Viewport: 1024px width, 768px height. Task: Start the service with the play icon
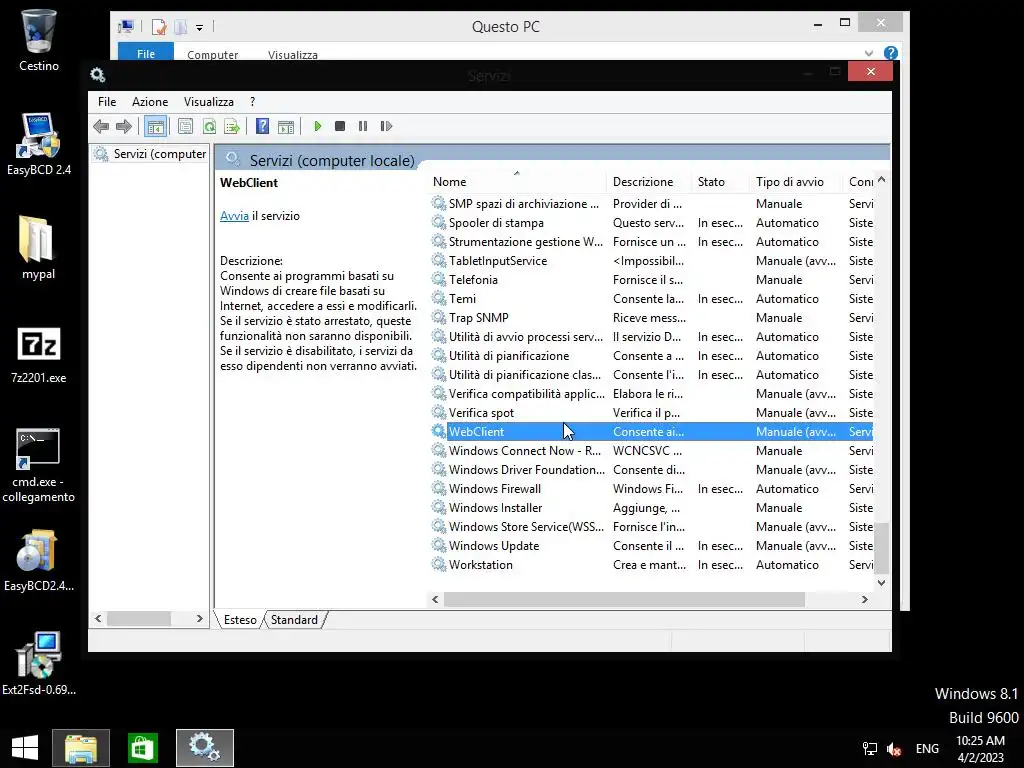(x=317, y=126)
